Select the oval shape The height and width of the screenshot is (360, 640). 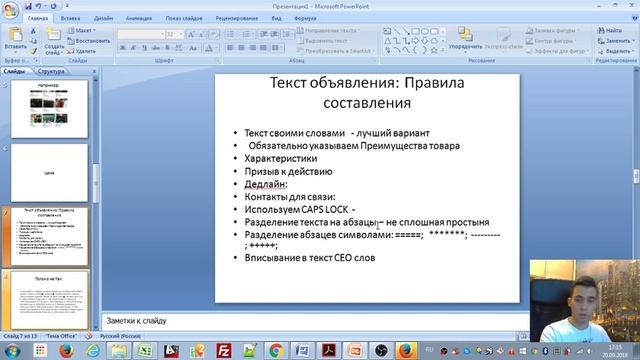click(x=425, y=31)
